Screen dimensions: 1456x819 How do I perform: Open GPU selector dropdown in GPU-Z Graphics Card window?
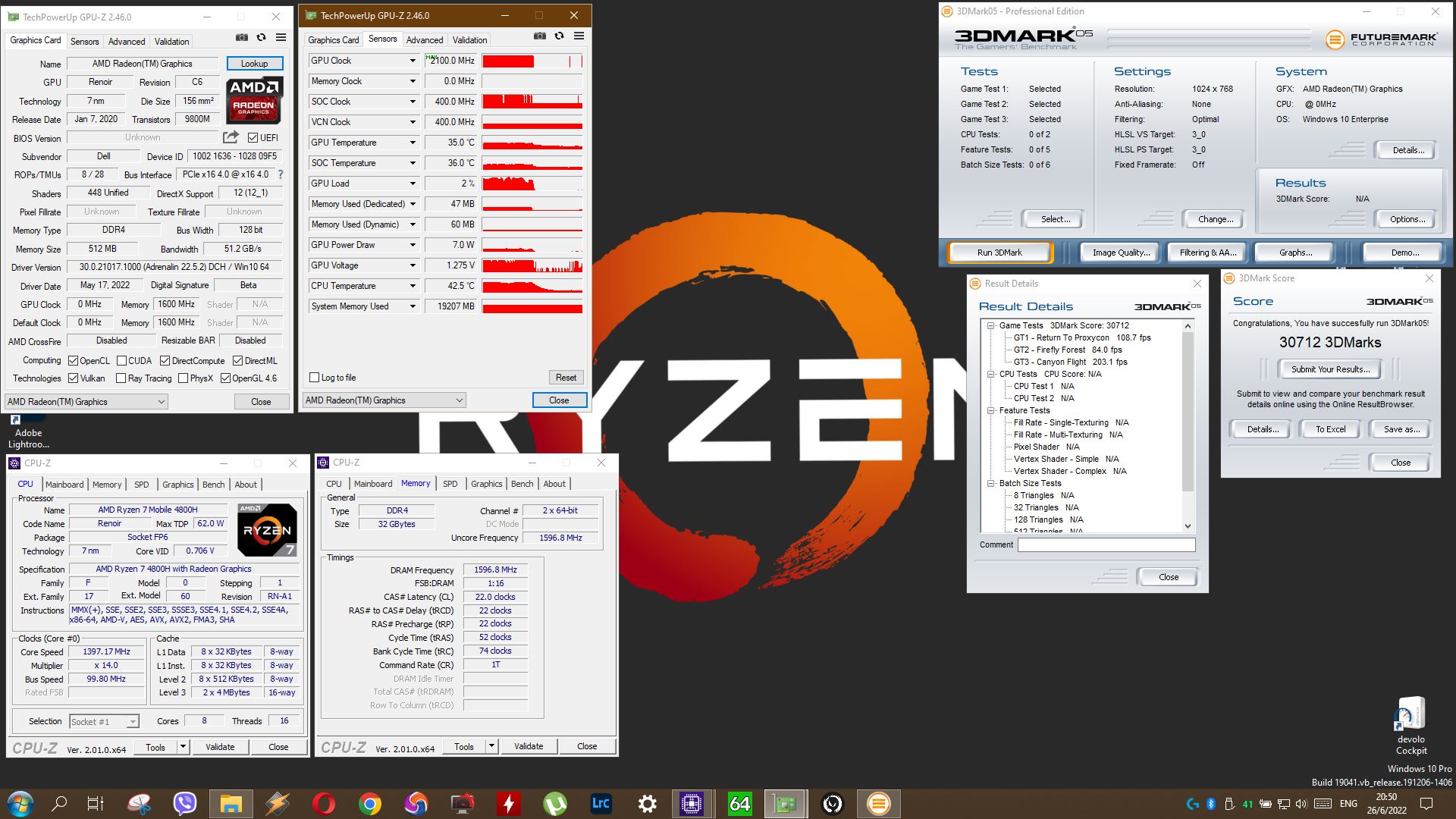(x=86, y=401)
